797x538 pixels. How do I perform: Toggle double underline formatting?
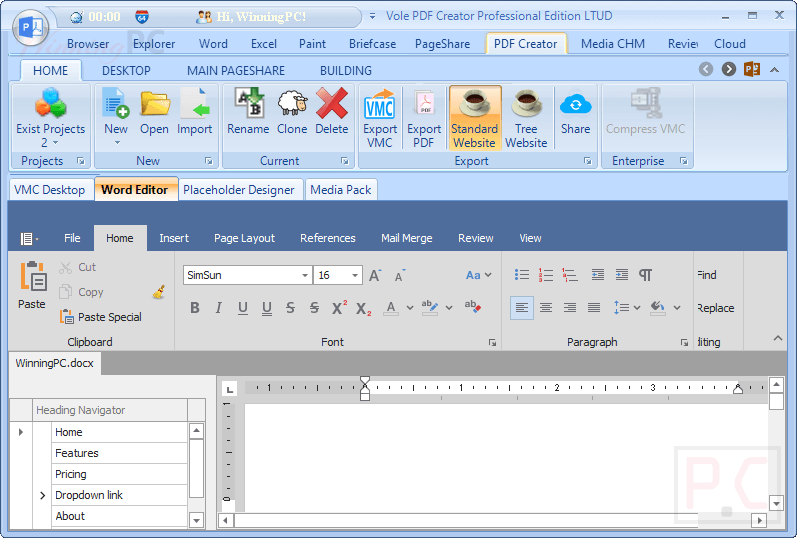pyautogui.click(x=267, y=308)
